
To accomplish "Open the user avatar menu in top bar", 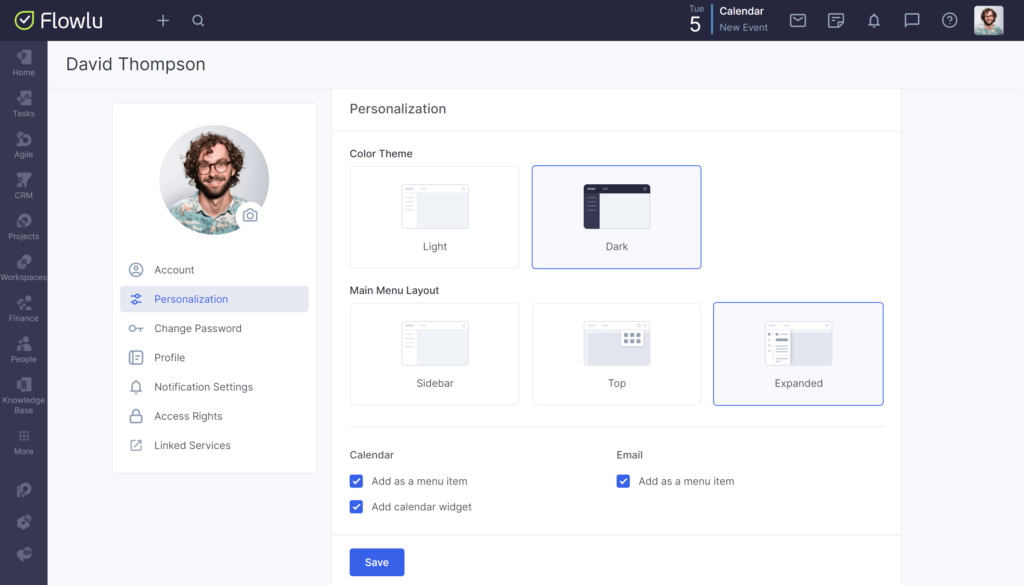I will click(x=988, y=21).
